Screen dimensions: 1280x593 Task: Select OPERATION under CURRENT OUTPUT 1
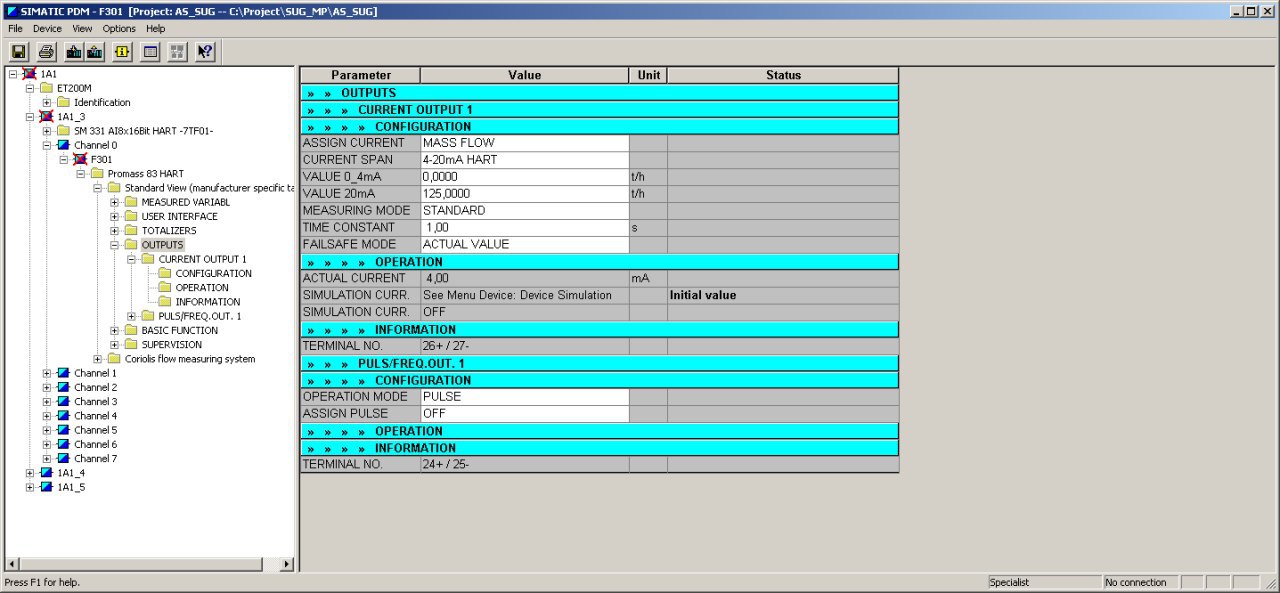[x=202, y=287]
